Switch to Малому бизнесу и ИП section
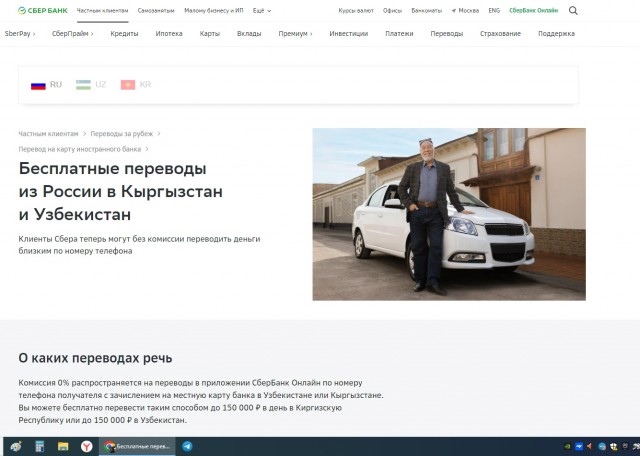640x456 pixels. [213, 11]
